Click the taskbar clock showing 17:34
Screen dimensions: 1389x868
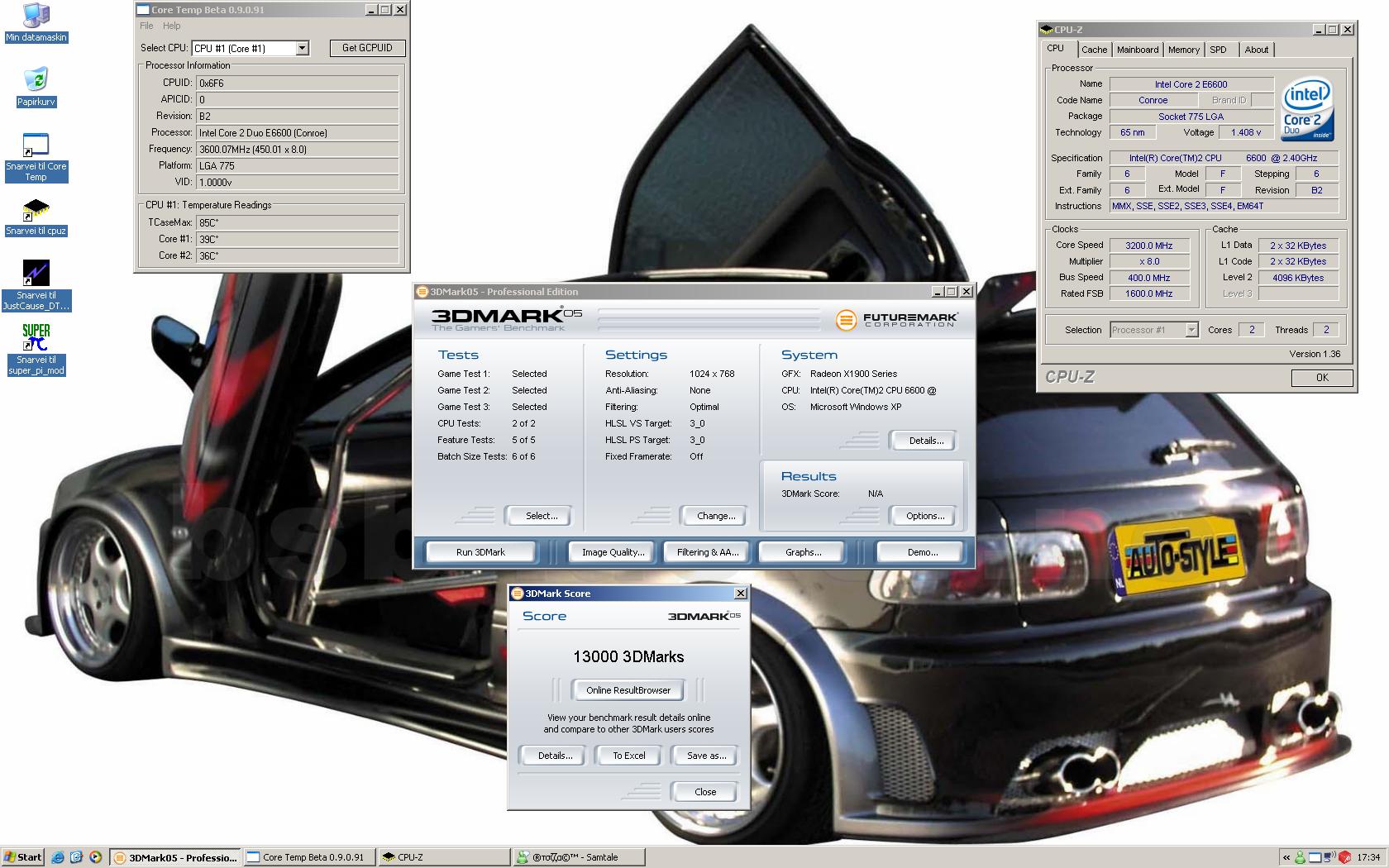click(1368, 857)
